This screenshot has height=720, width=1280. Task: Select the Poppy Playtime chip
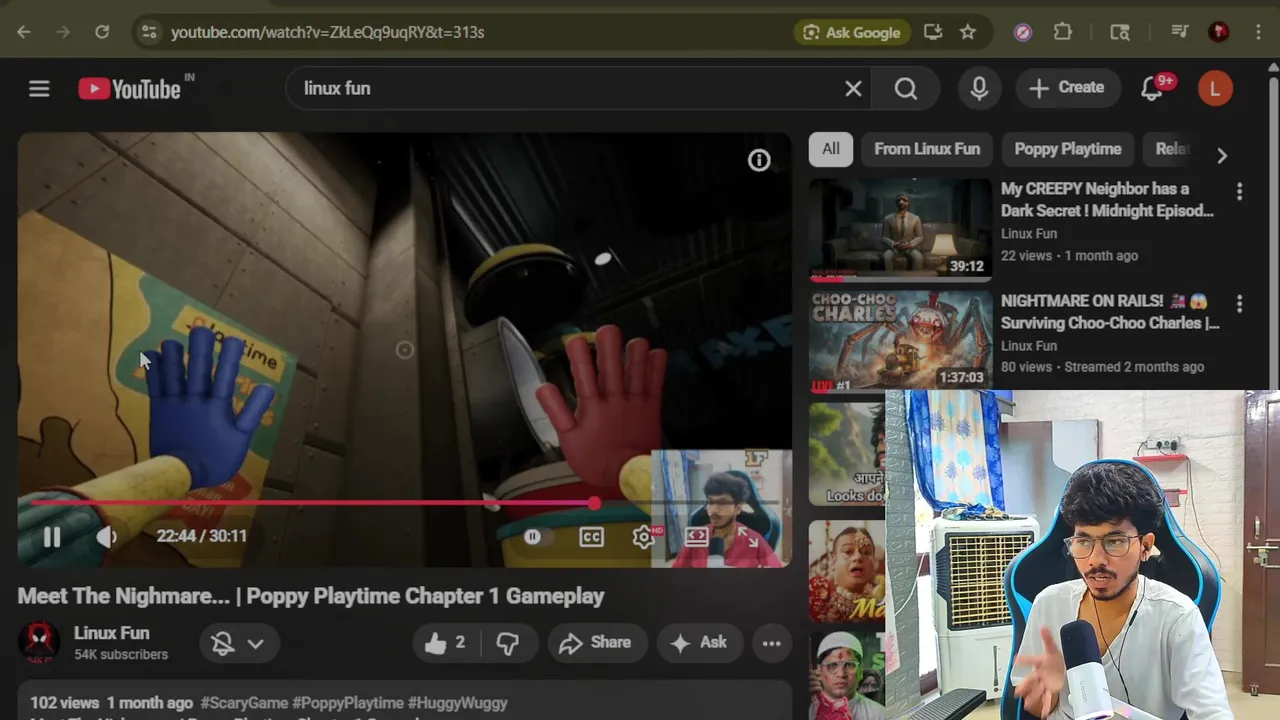(x=1068, y=149)
